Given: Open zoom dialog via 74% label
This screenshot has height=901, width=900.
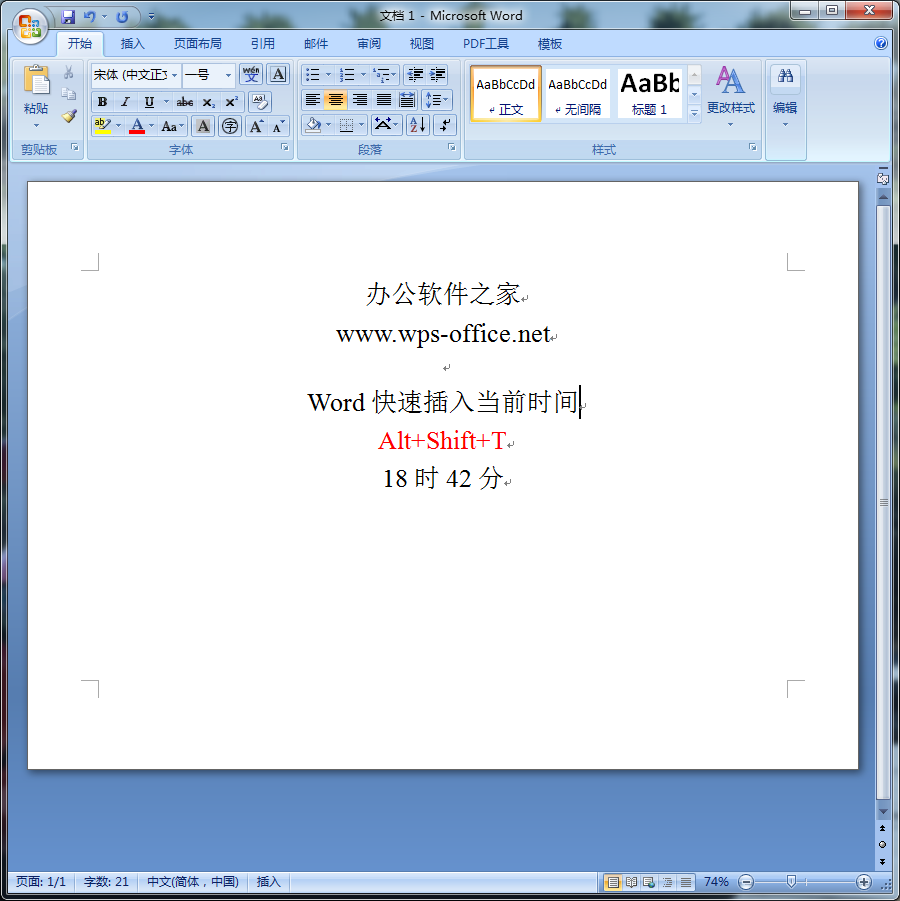Looking at the screenshot, I should click(x=716, y=881).
